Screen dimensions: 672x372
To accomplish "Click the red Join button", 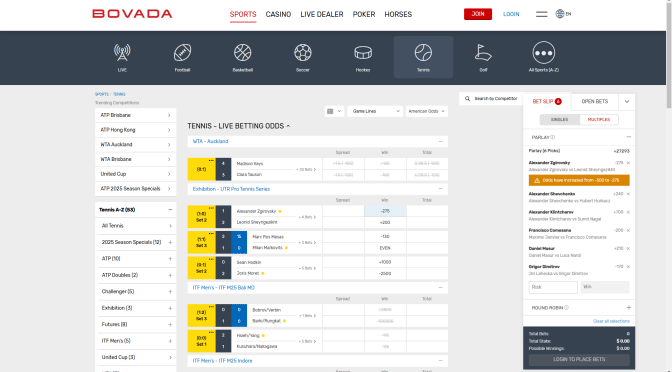I will point(478,14).
